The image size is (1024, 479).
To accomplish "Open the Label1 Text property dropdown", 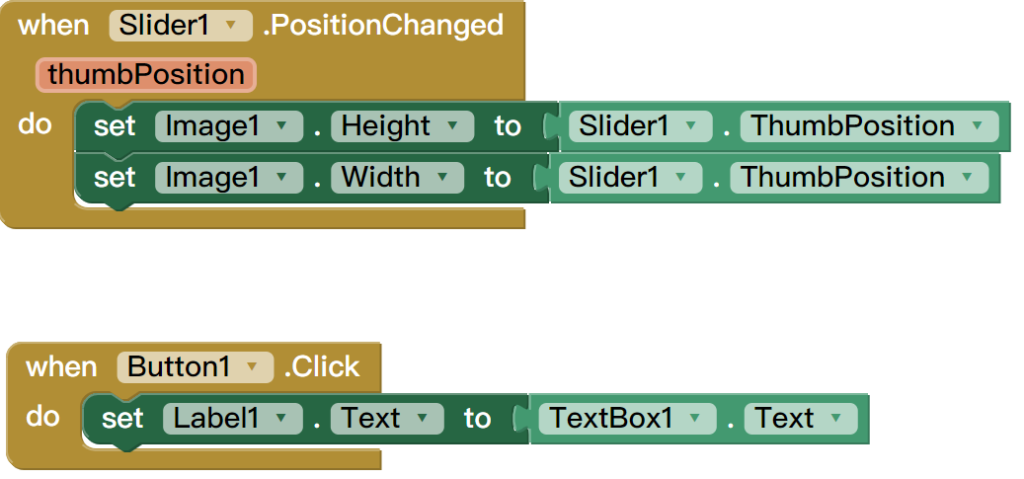I will point(423,419).
